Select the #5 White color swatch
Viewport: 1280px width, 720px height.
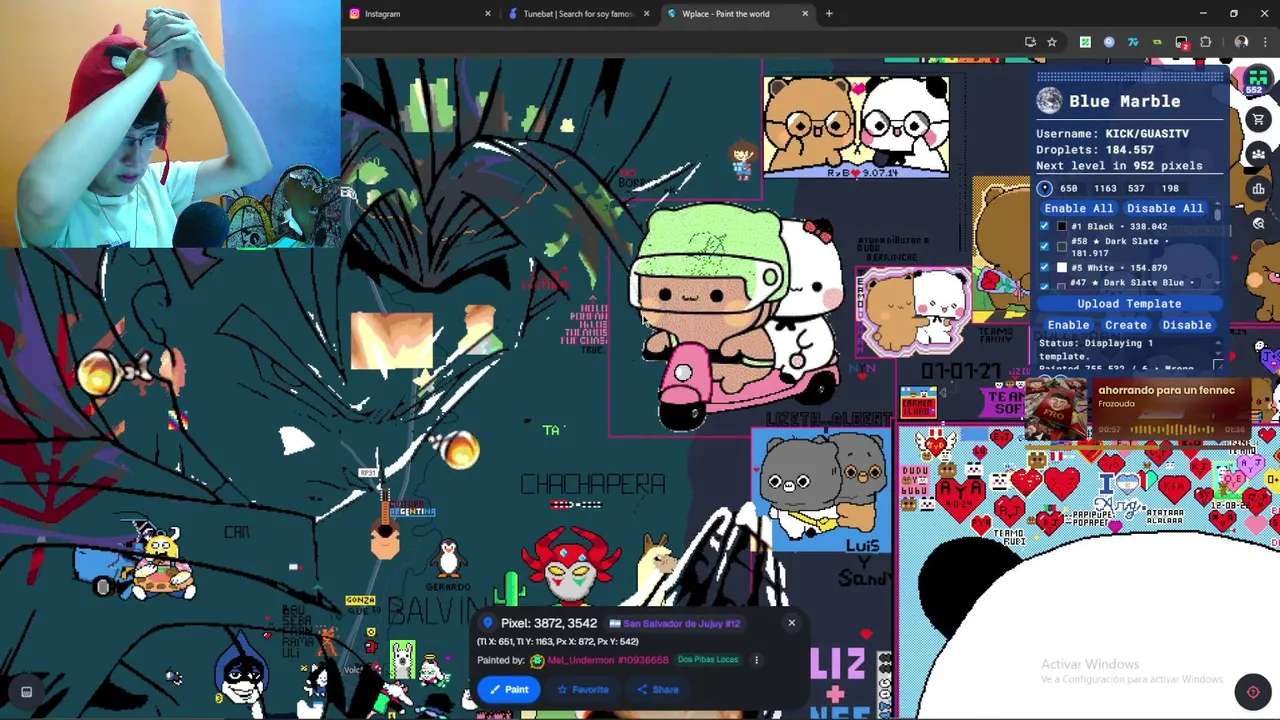[x=1062, y=267]
